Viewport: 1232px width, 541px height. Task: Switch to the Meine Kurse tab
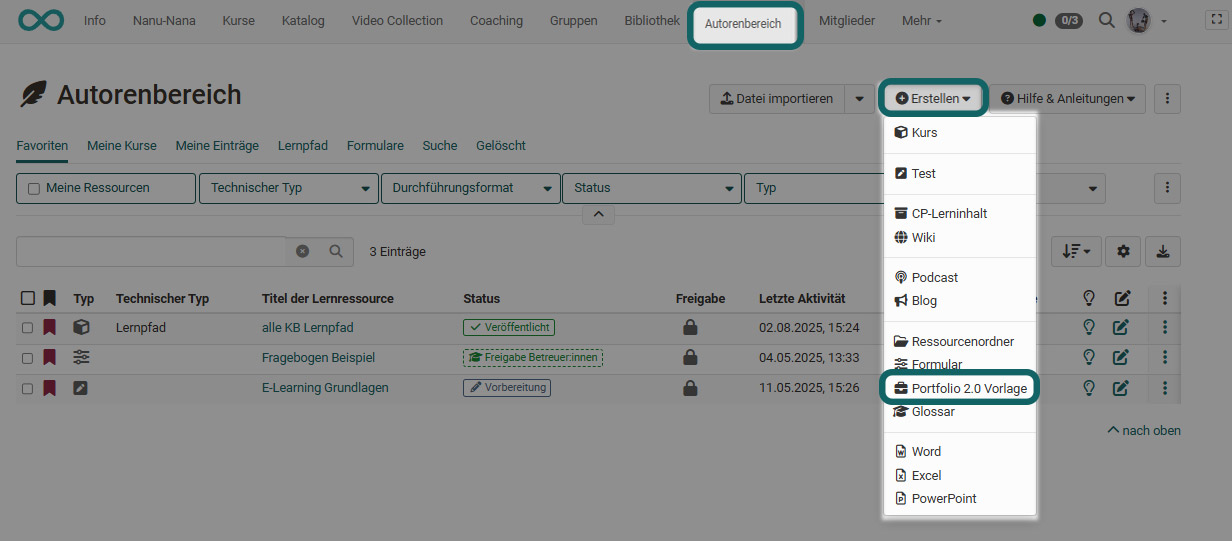click(x=121, y=145)
